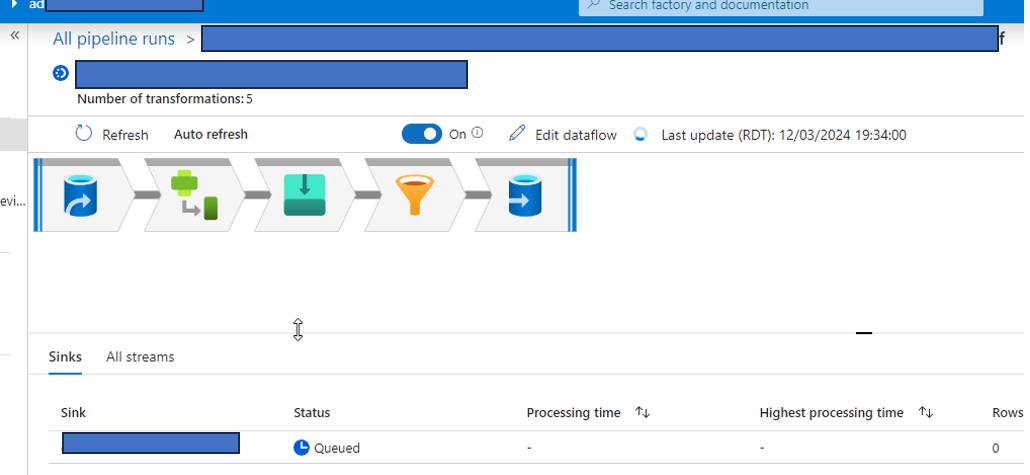Click the circular Refresh arrow icon
The image size is (1030, 475).
[84, 134]
